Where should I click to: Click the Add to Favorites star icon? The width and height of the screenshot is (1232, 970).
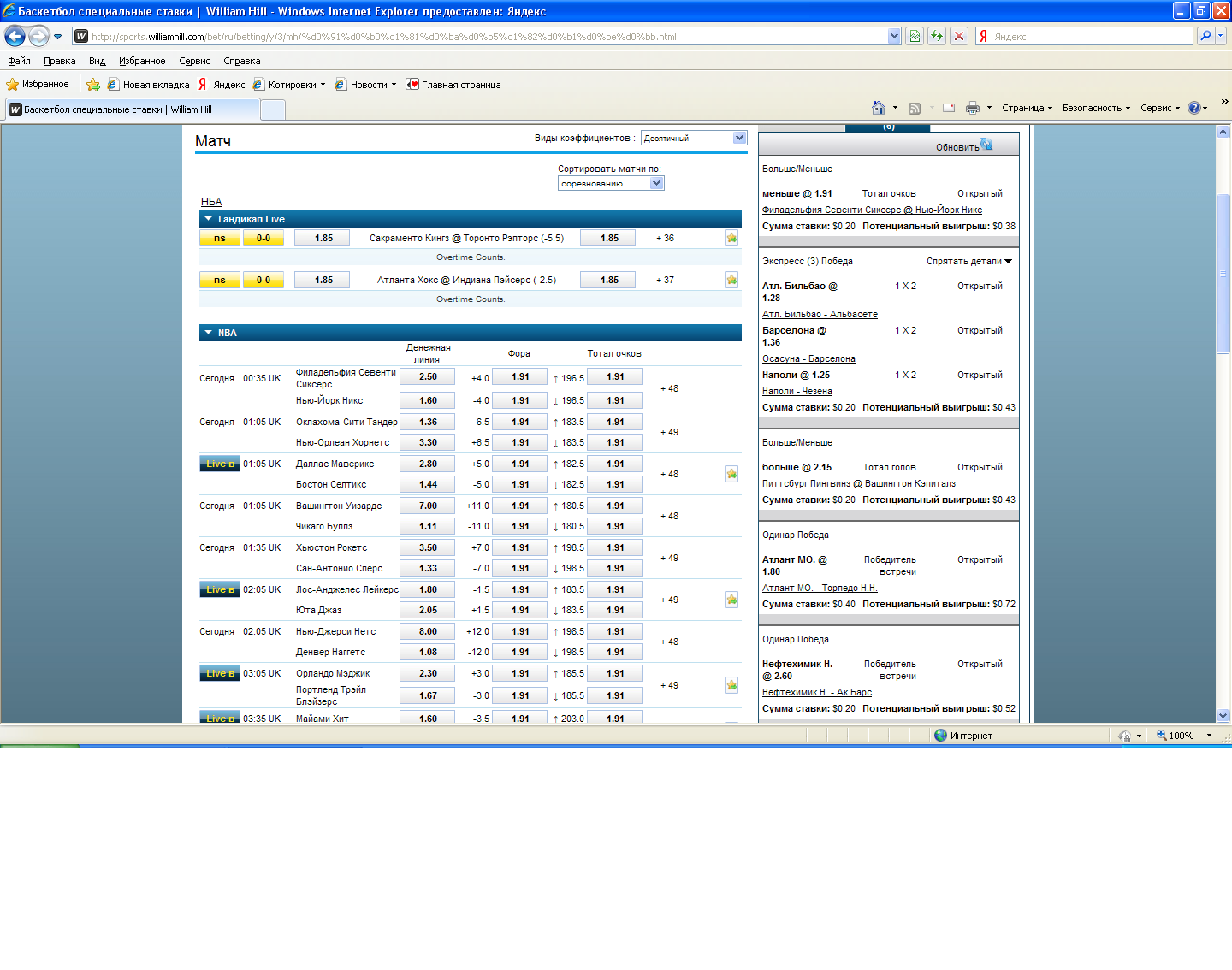pyautogui.click(x=93, y=85)
